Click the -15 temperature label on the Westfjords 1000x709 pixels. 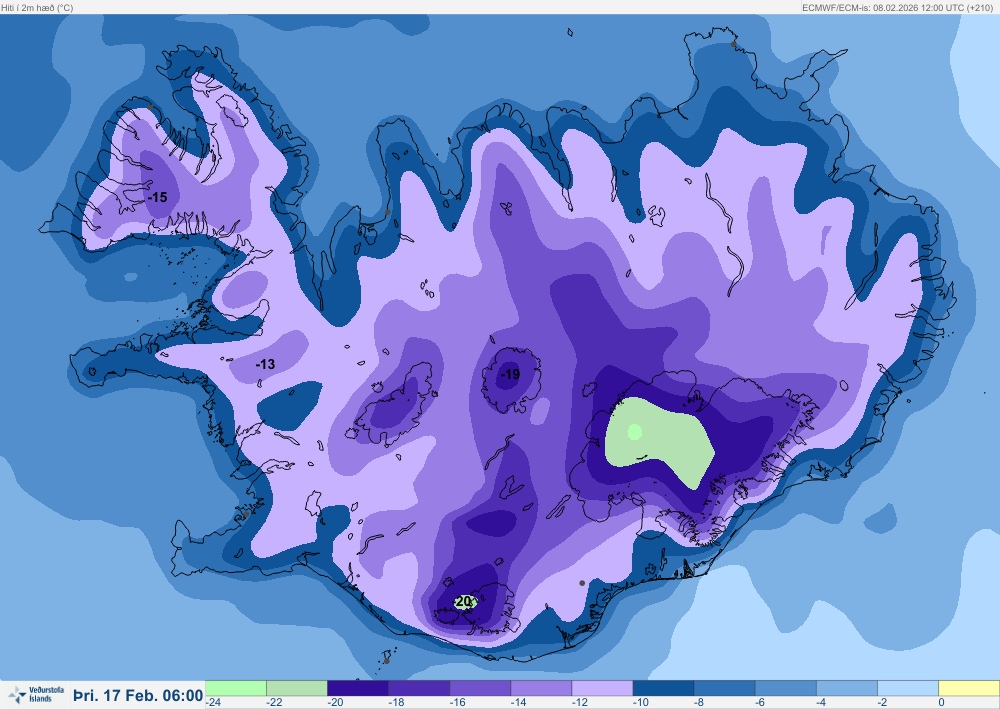[157, 198]
